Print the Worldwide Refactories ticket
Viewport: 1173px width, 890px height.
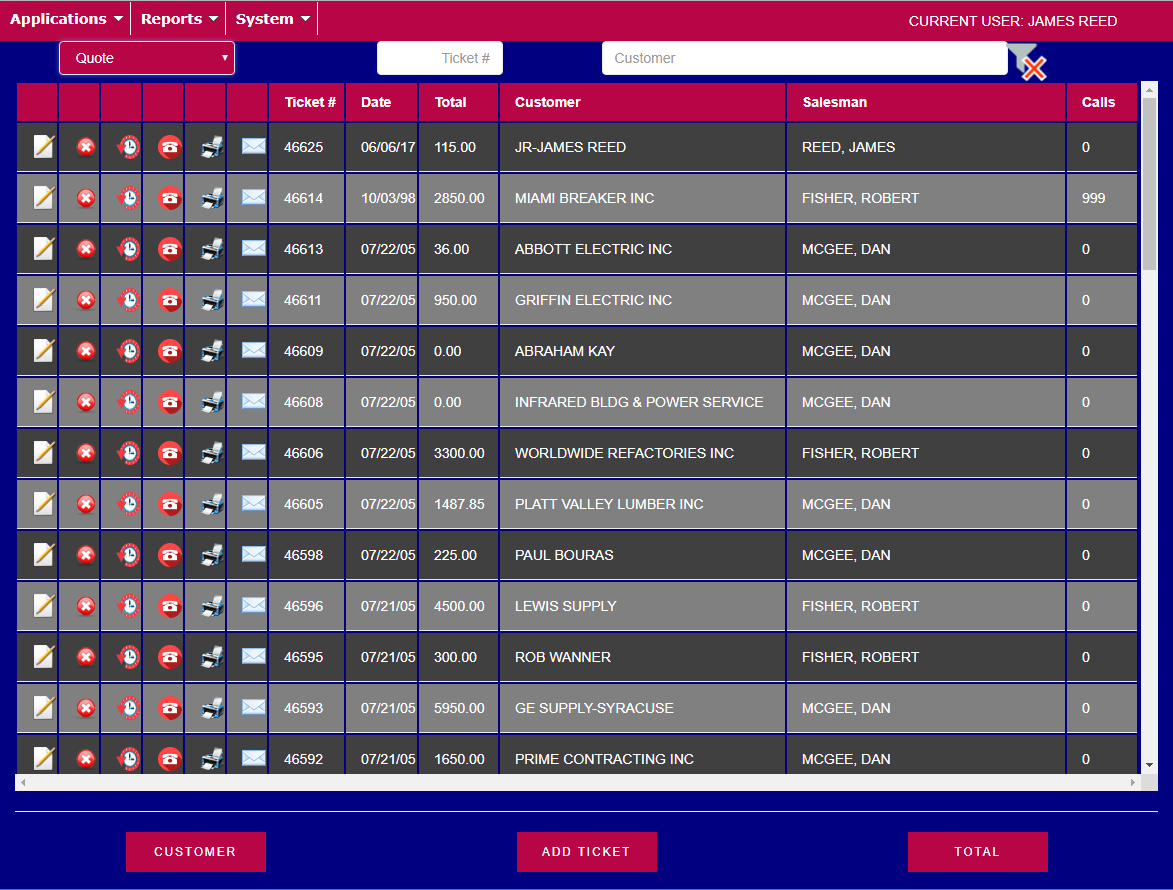pyautogui.click(x=212, y=453)
